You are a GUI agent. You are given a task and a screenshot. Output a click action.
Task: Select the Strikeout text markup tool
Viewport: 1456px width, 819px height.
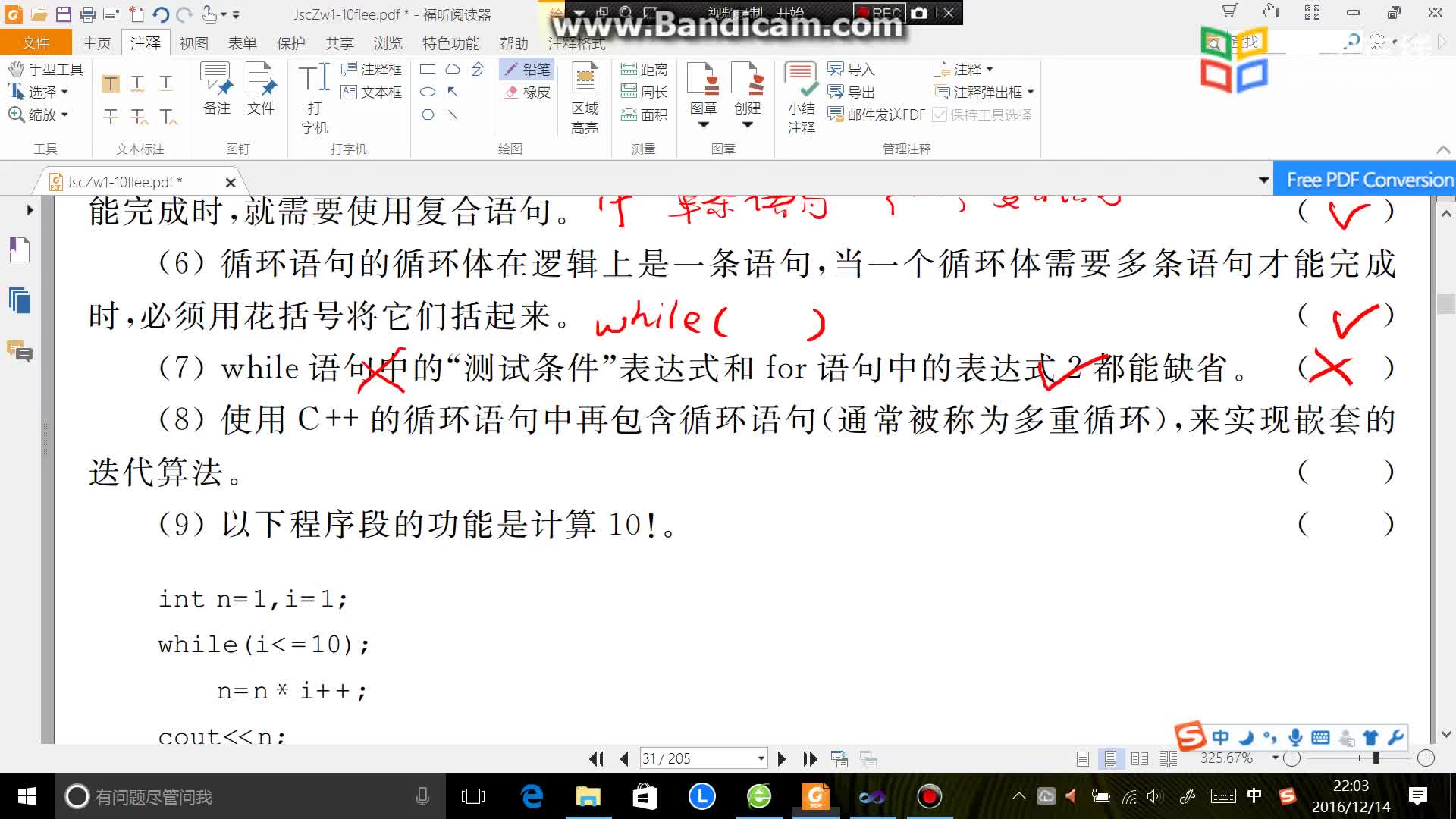tap(111, 116)
